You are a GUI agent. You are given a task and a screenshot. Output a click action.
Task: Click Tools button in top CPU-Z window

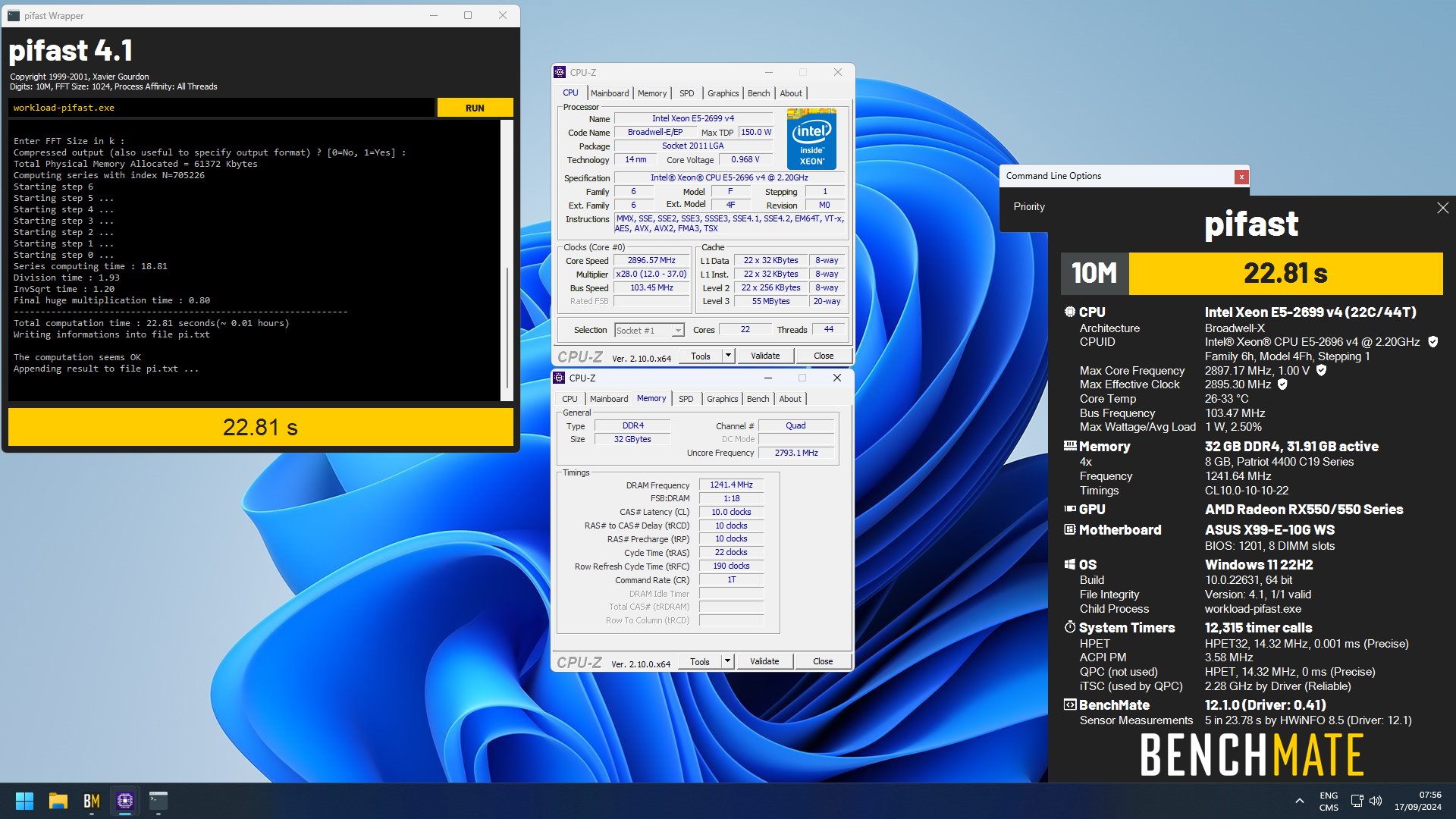(x=701, y=356)
